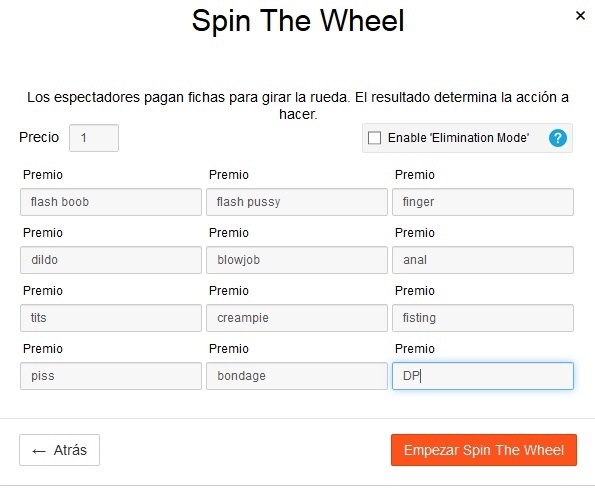Click the 'creampie' prize input

[297, 318]
